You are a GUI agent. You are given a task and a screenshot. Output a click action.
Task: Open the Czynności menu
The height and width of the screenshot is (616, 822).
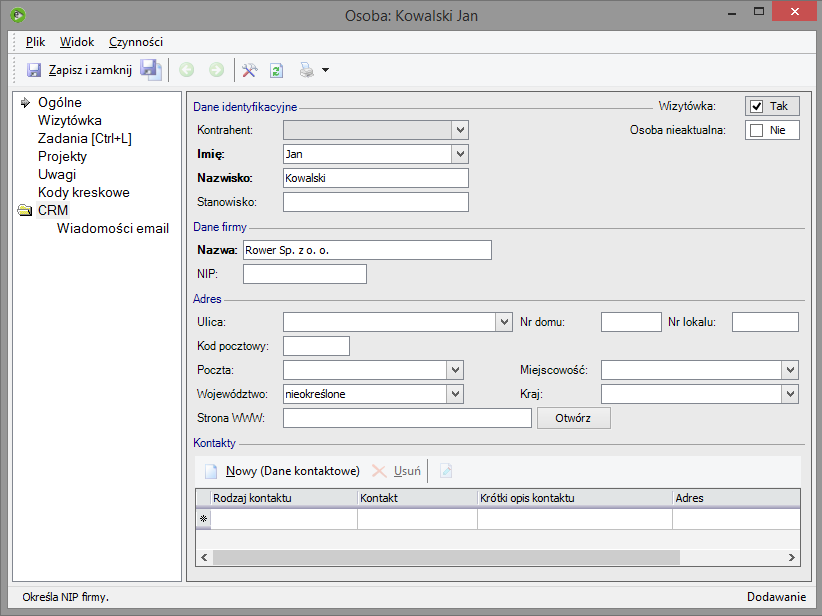(136, 42)
